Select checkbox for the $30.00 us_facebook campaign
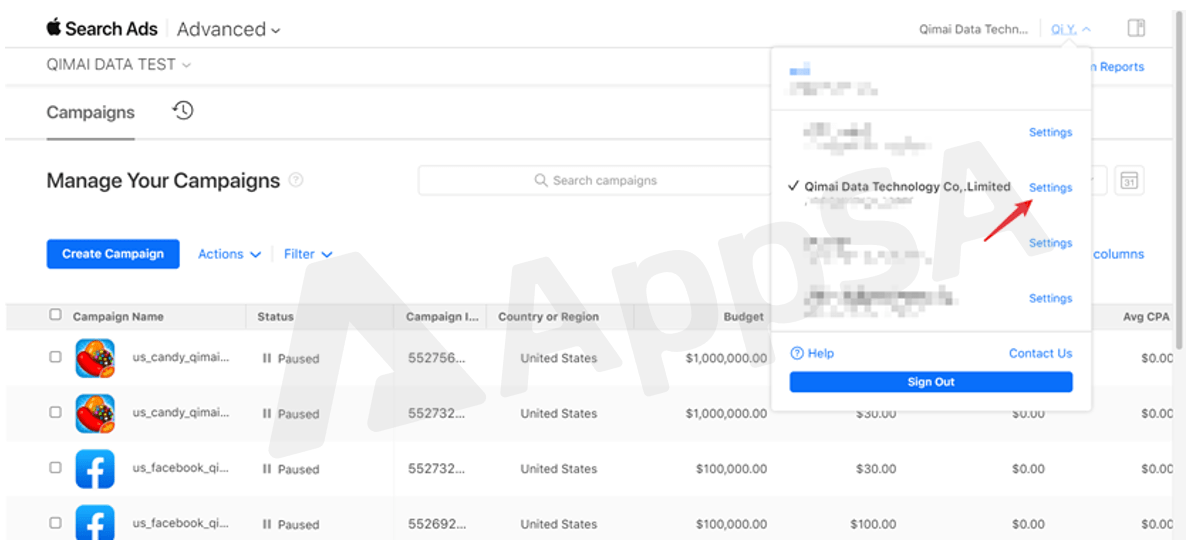The image size is (1195, 541). tap(55, 468)
